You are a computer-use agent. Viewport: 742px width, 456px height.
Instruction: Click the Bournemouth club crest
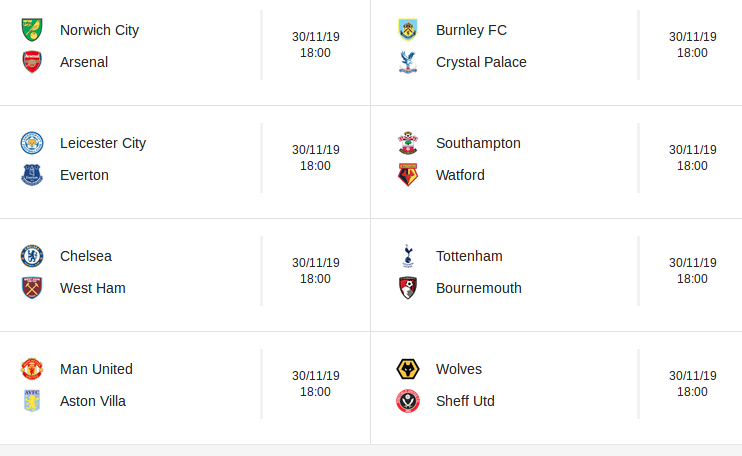coord(408,288)
